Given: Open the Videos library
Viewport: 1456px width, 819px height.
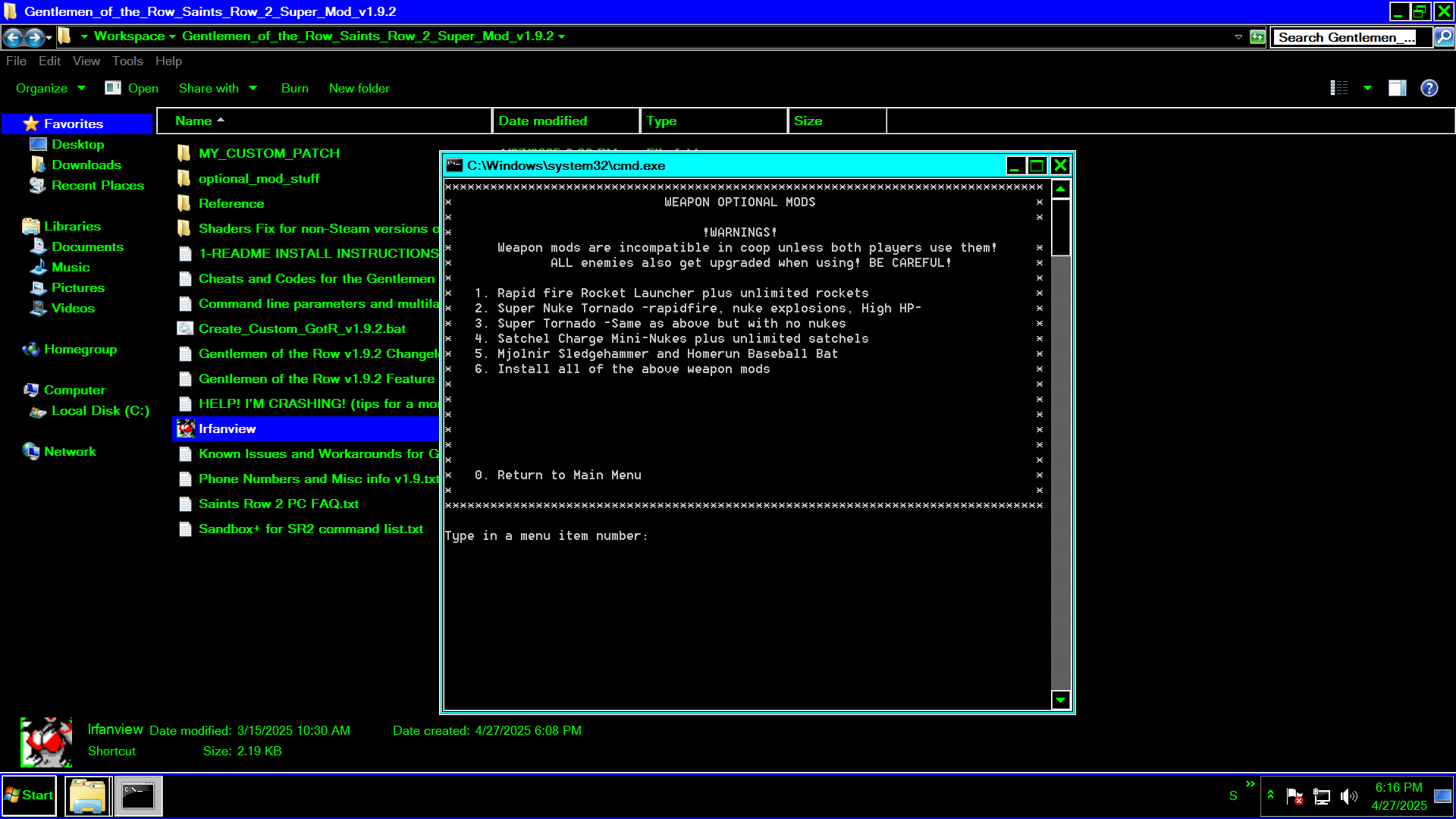Looking at the screenshot, I should pyautogui.click(x=73, y=309).
